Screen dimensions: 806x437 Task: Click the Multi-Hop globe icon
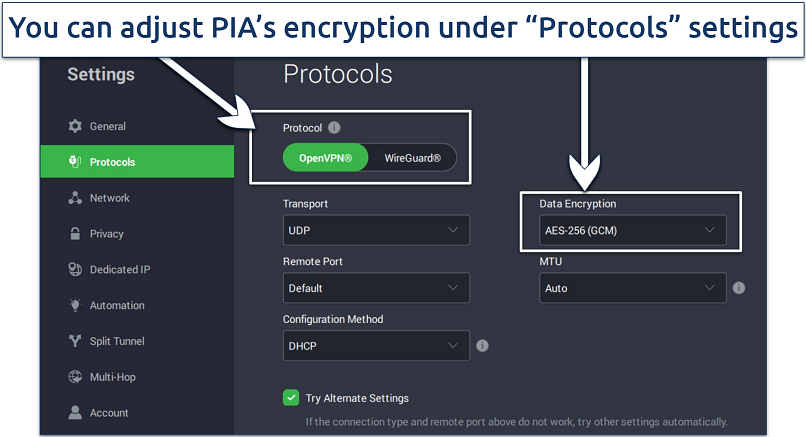74,377
